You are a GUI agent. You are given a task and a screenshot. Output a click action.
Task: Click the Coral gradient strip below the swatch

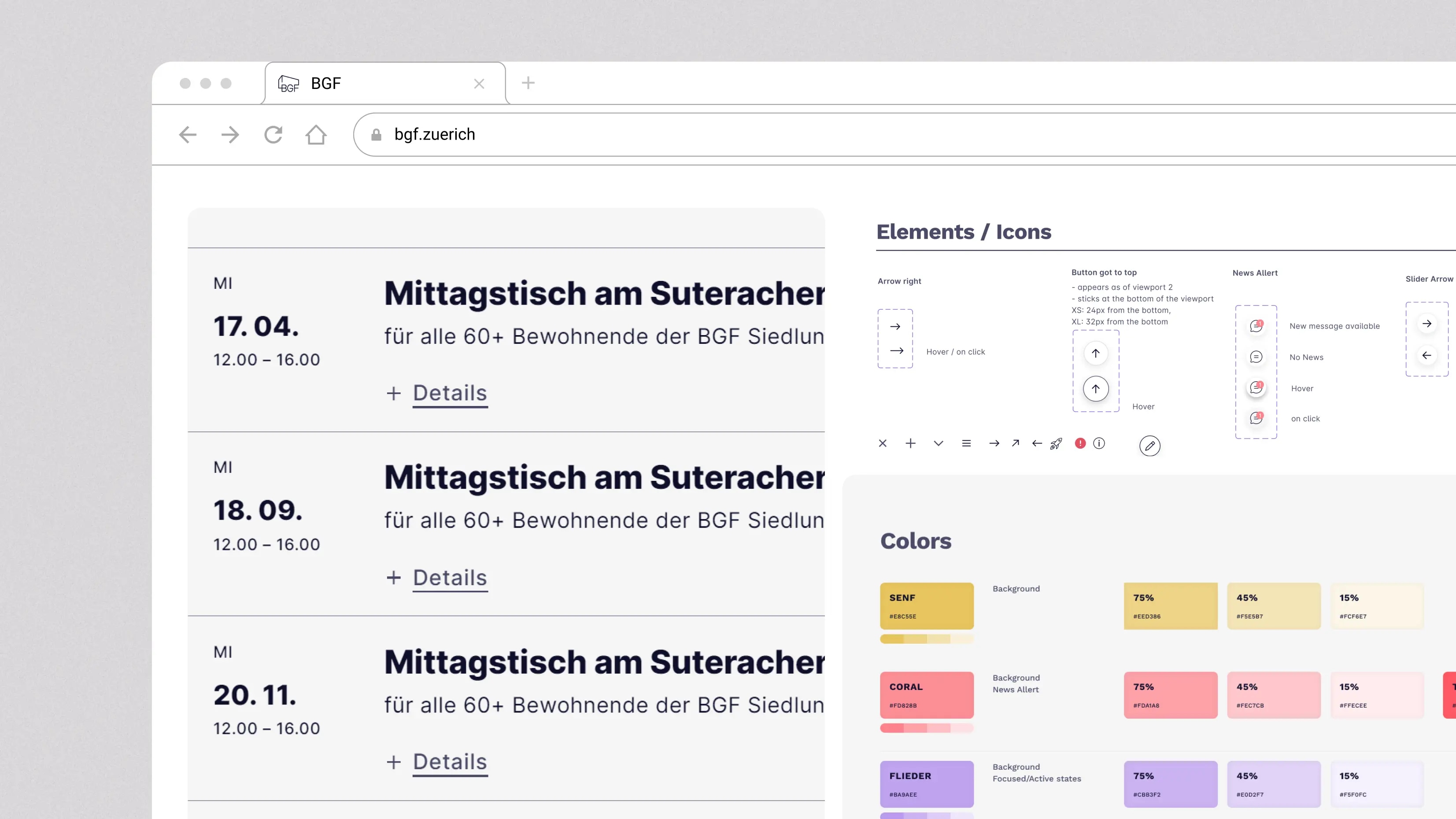(927, 728)
